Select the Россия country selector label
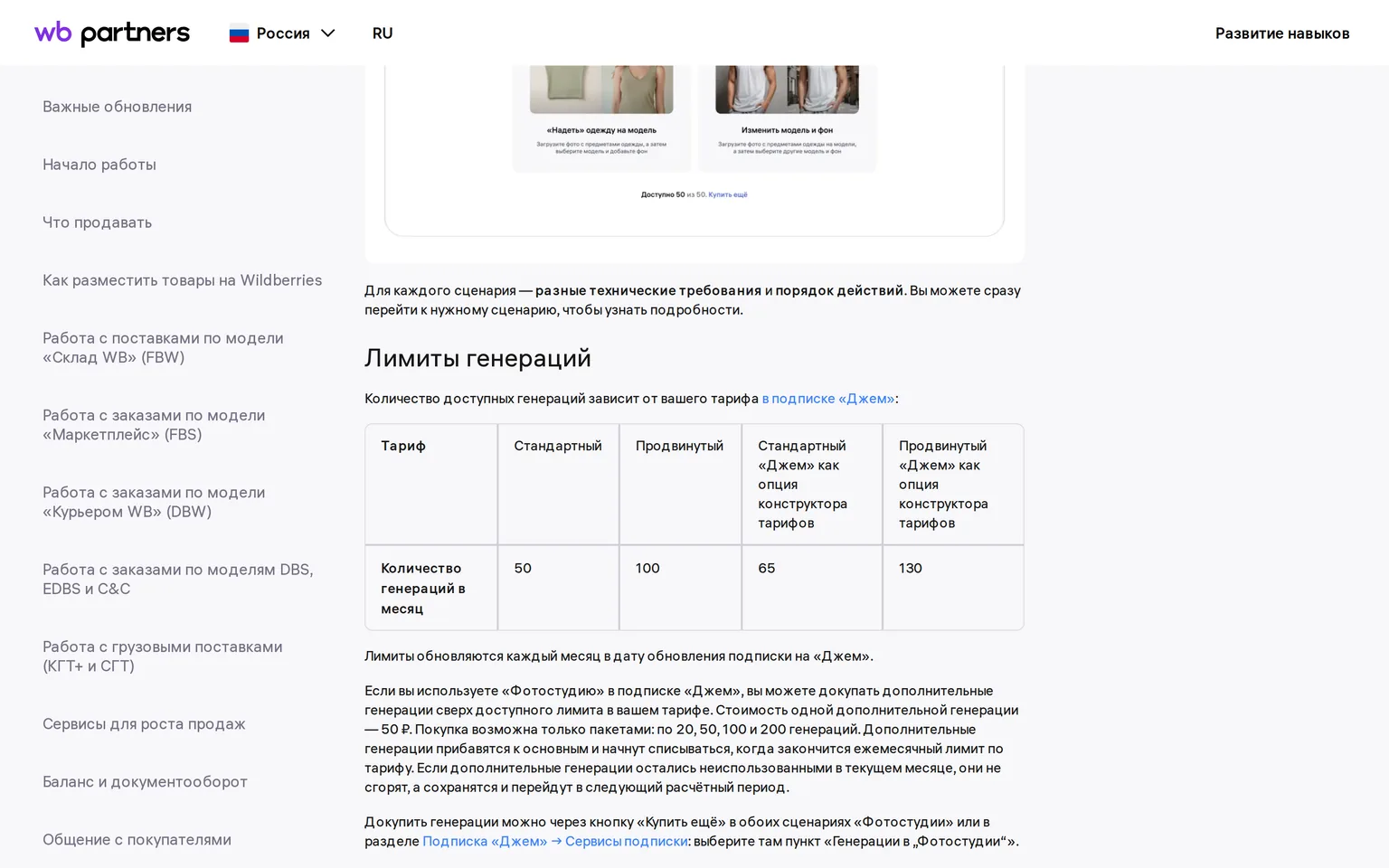The image size is (1389, 868). pyautogui.click(x=283, y=33)
